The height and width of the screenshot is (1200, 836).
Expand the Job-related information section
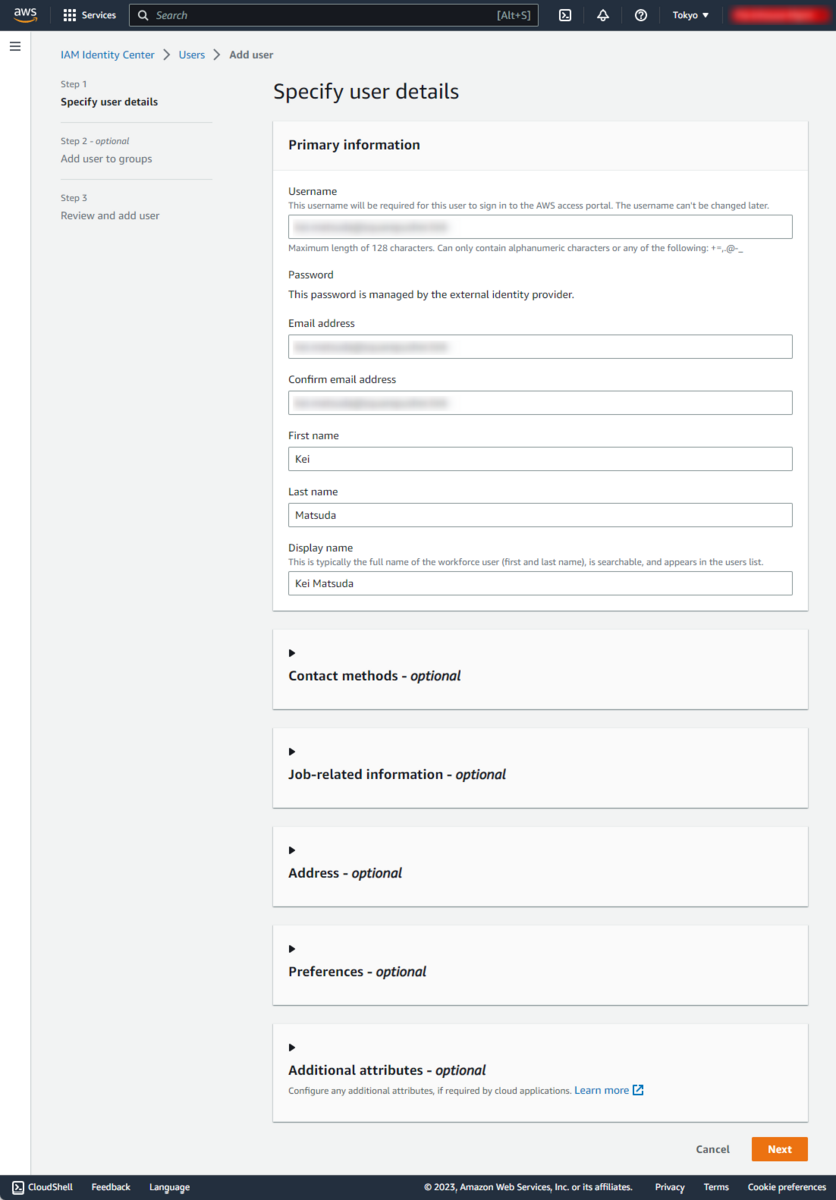[x=292, y=752]
